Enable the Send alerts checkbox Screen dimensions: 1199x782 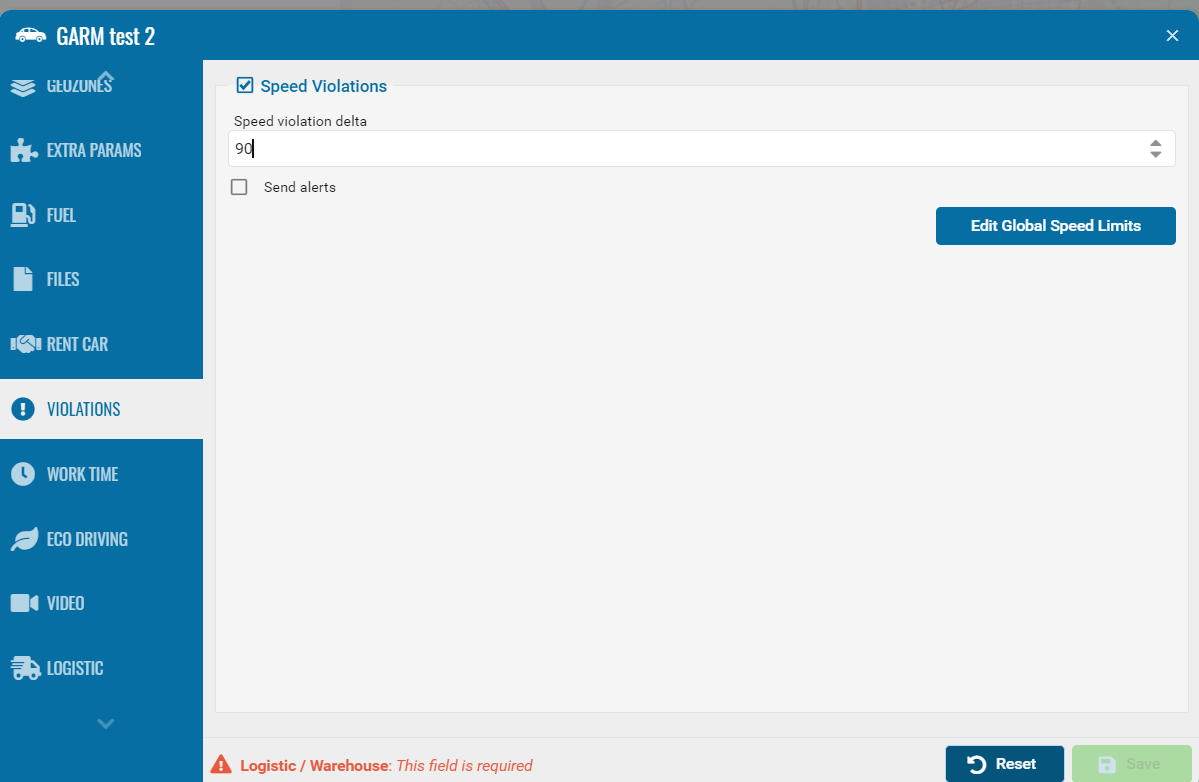pyautogui.click(x=239, y=187)
